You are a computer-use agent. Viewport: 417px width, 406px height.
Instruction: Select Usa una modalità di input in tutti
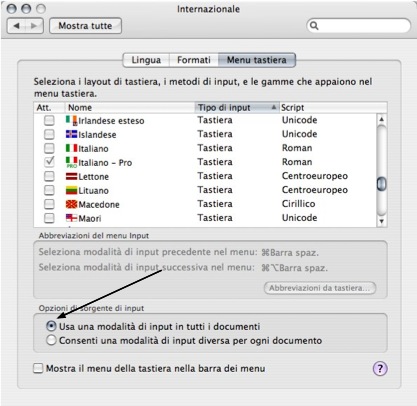click(51, 326)
